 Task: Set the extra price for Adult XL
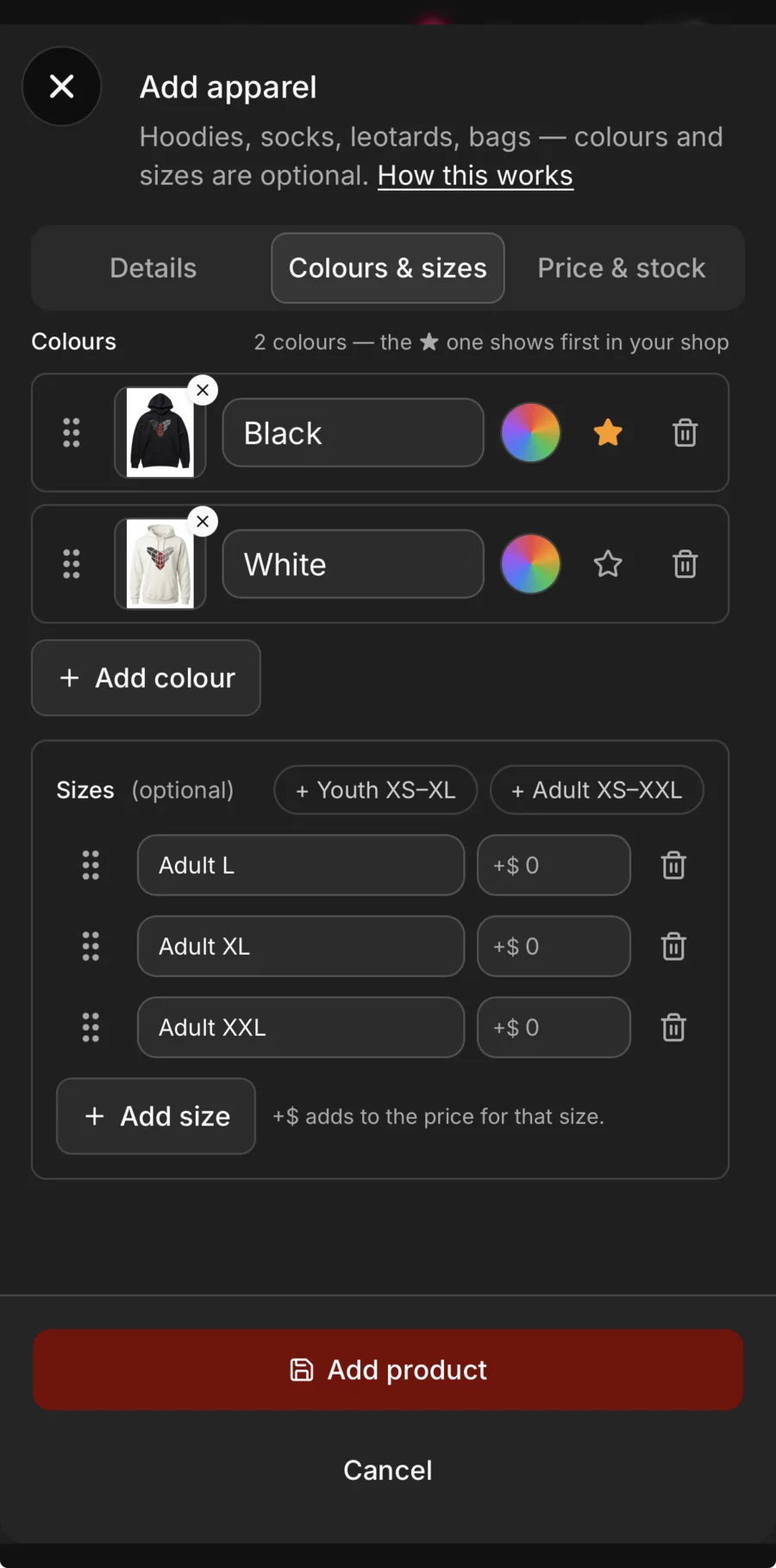tap(554, 946)
